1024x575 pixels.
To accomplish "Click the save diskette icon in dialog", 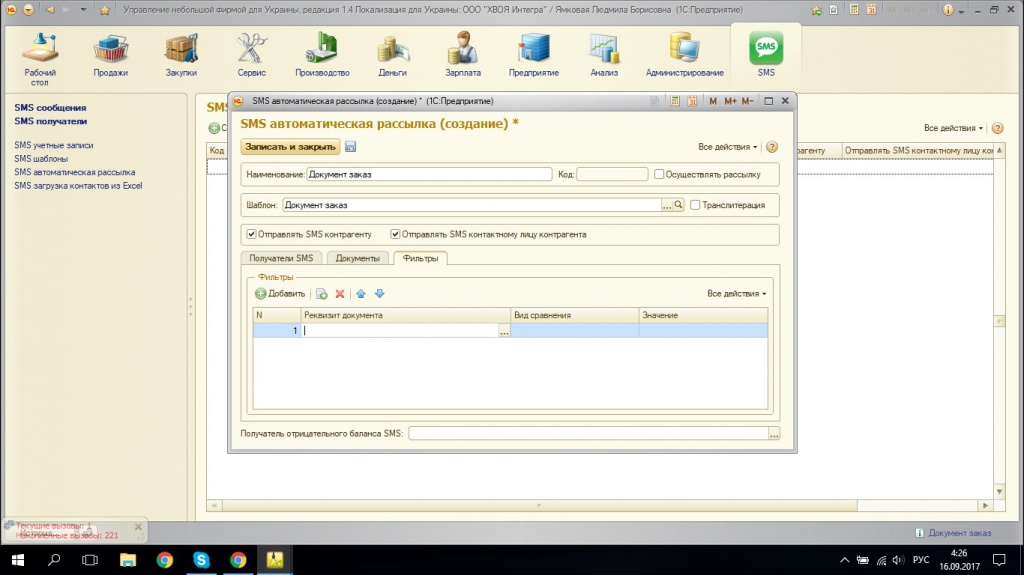I will 351,146.
